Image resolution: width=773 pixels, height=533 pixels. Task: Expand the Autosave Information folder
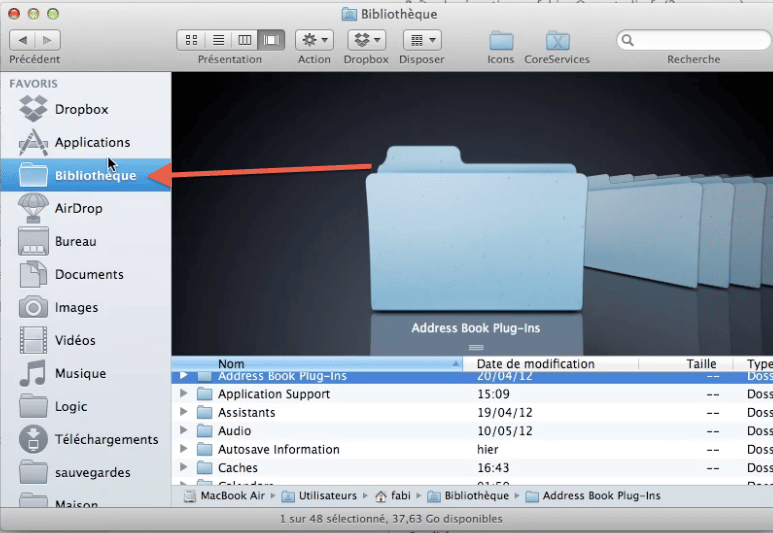coord(183,449)
